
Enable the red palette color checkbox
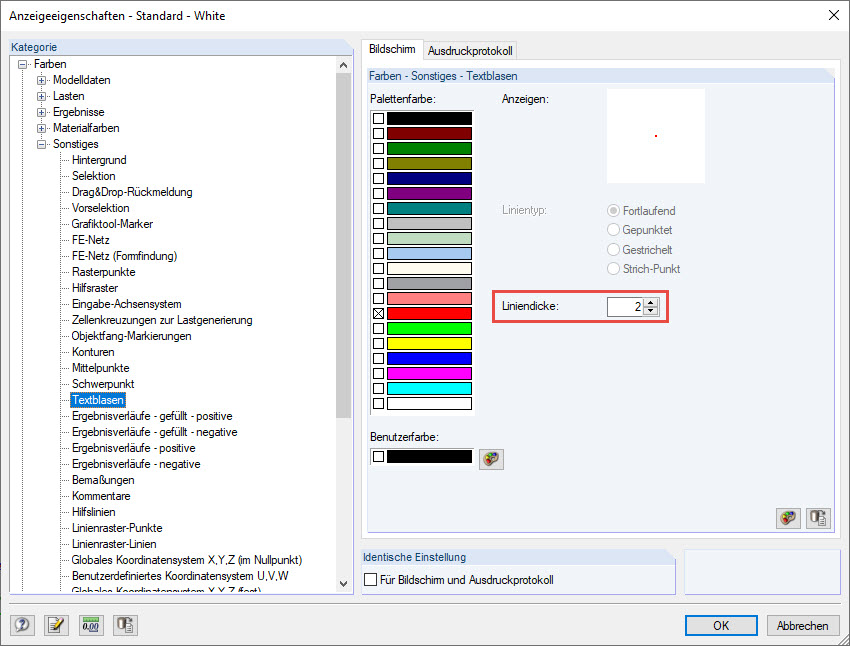[x=376, y=313]
